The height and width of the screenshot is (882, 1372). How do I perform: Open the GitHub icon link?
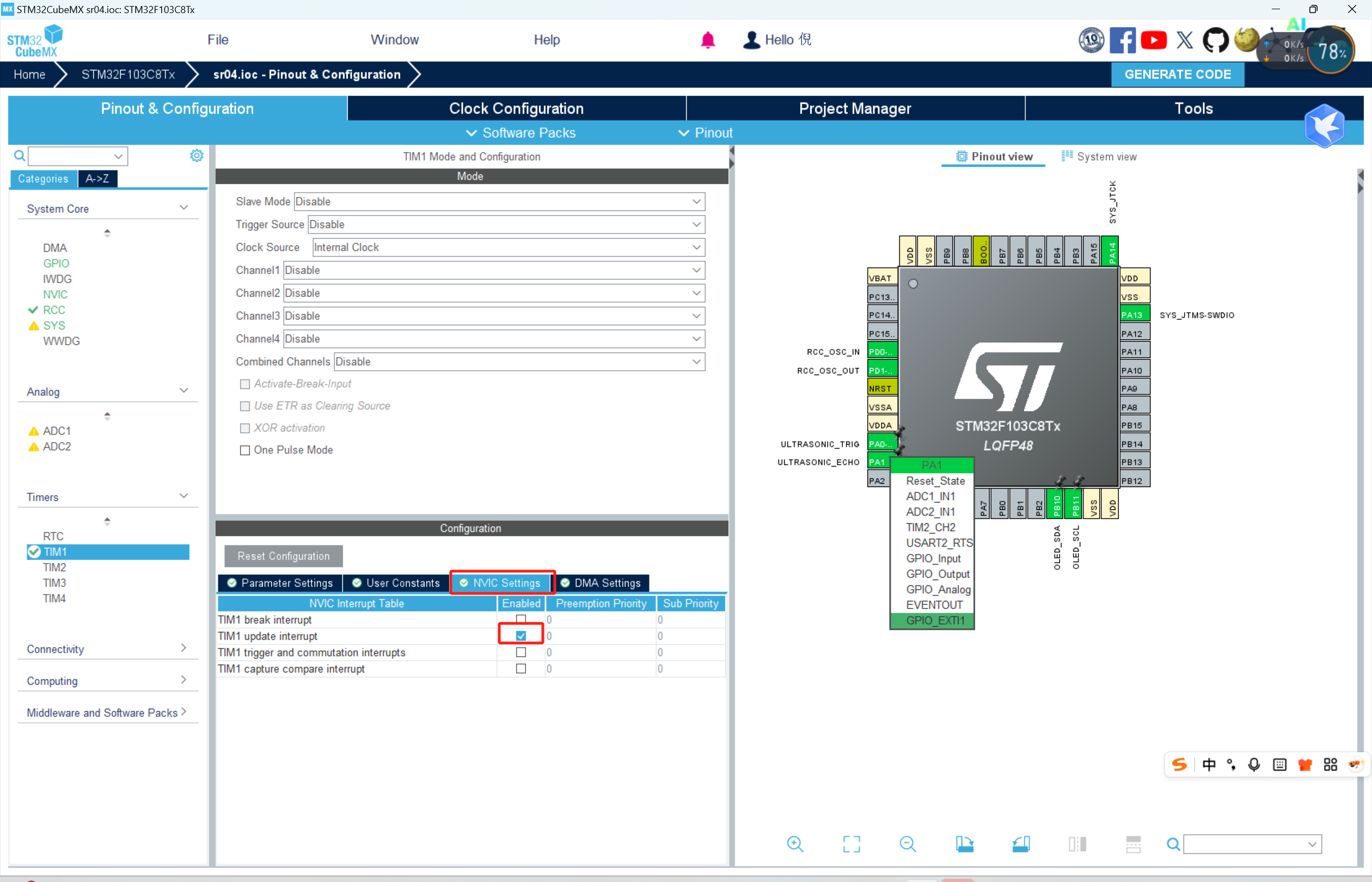1215,40
